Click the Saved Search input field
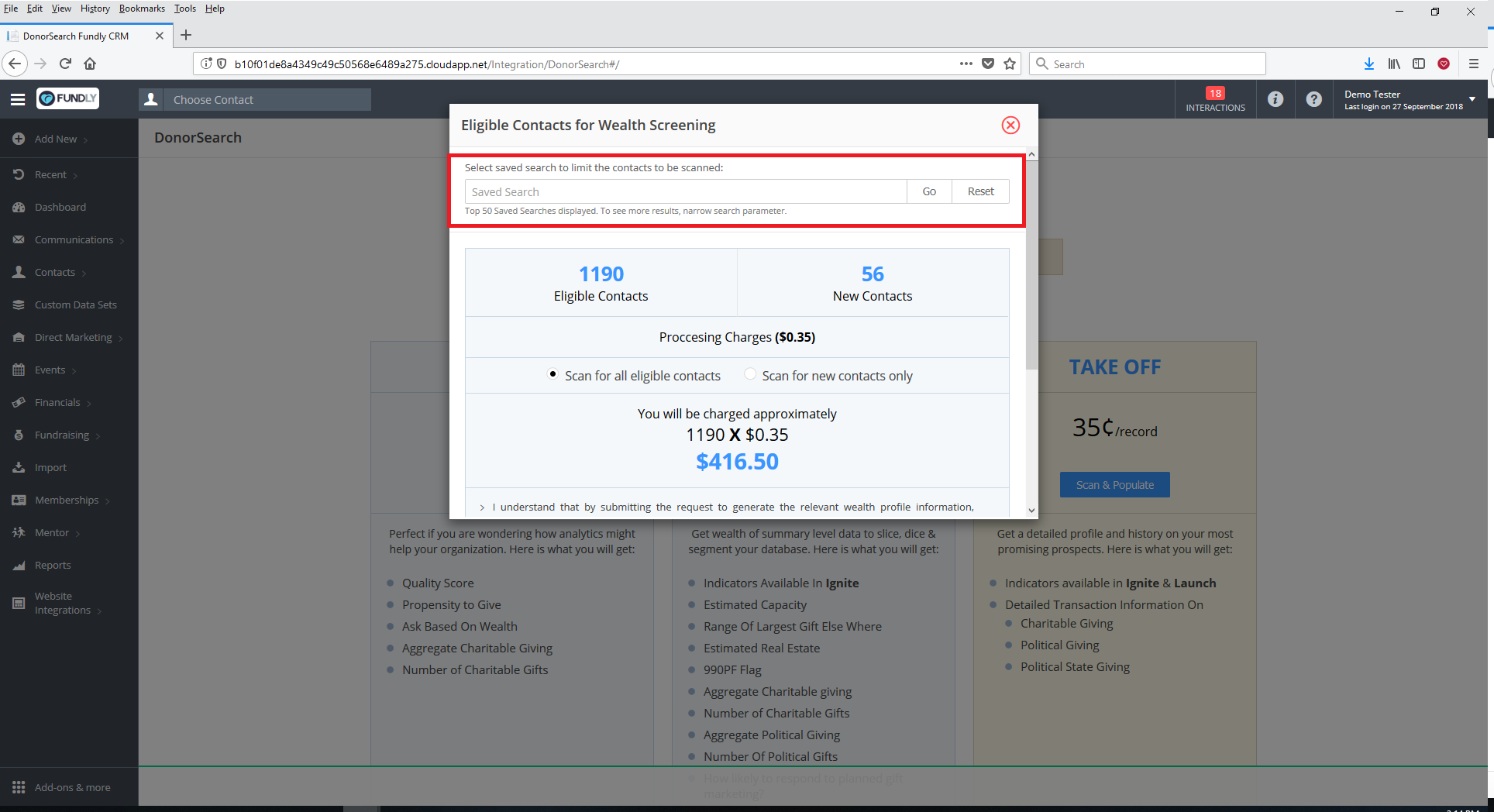This screenshot has width=1494, height=812. click(685, 191)
